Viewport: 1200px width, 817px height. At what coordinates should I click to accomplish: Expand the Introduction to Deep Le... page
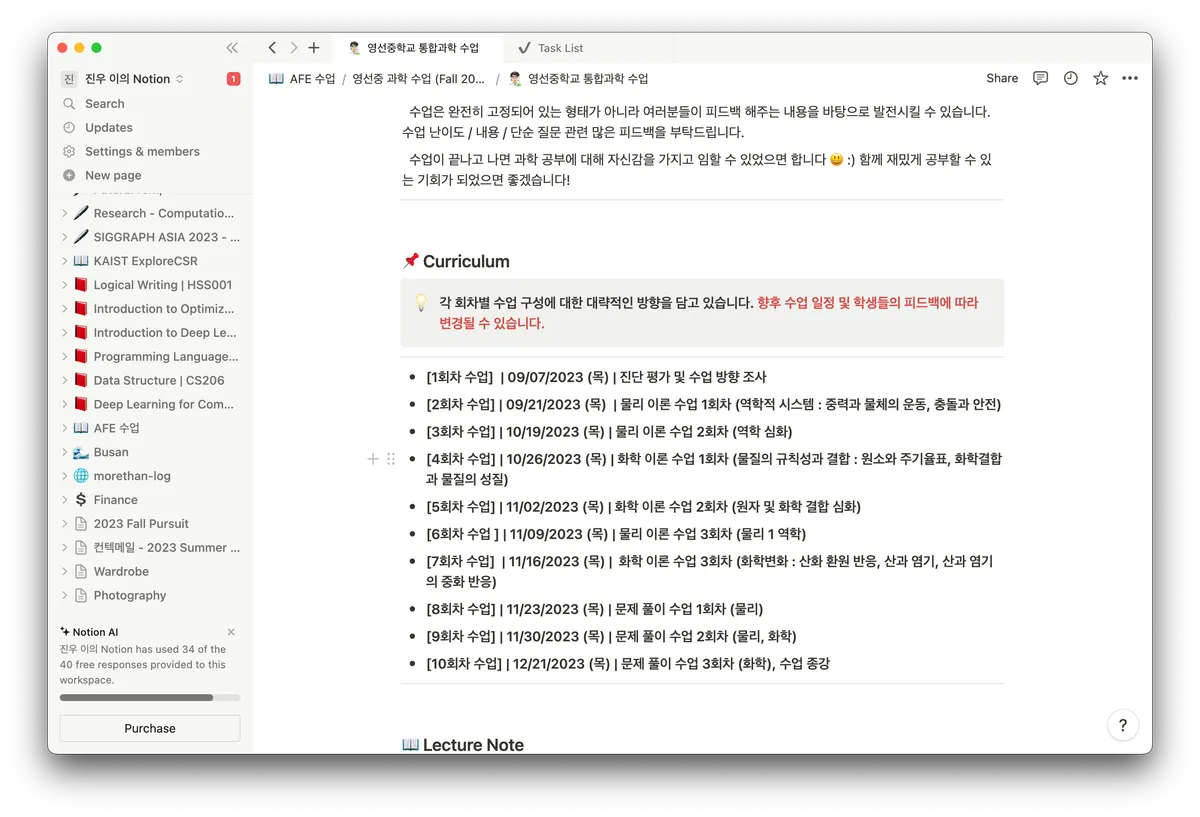65,333
